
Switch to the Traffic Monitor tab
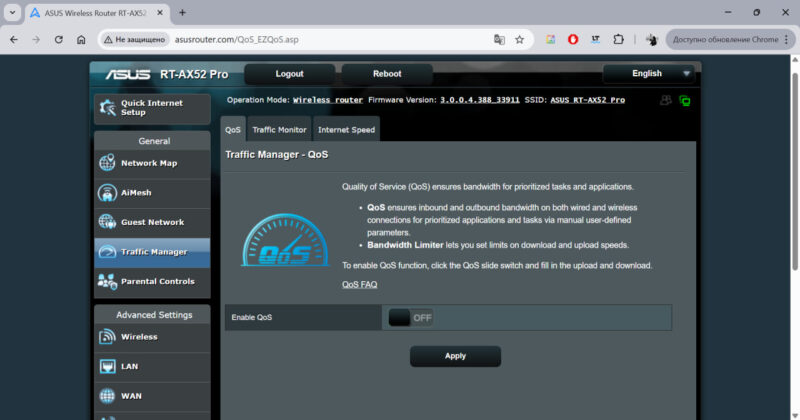pyautogui.click(x=279, y=130)
